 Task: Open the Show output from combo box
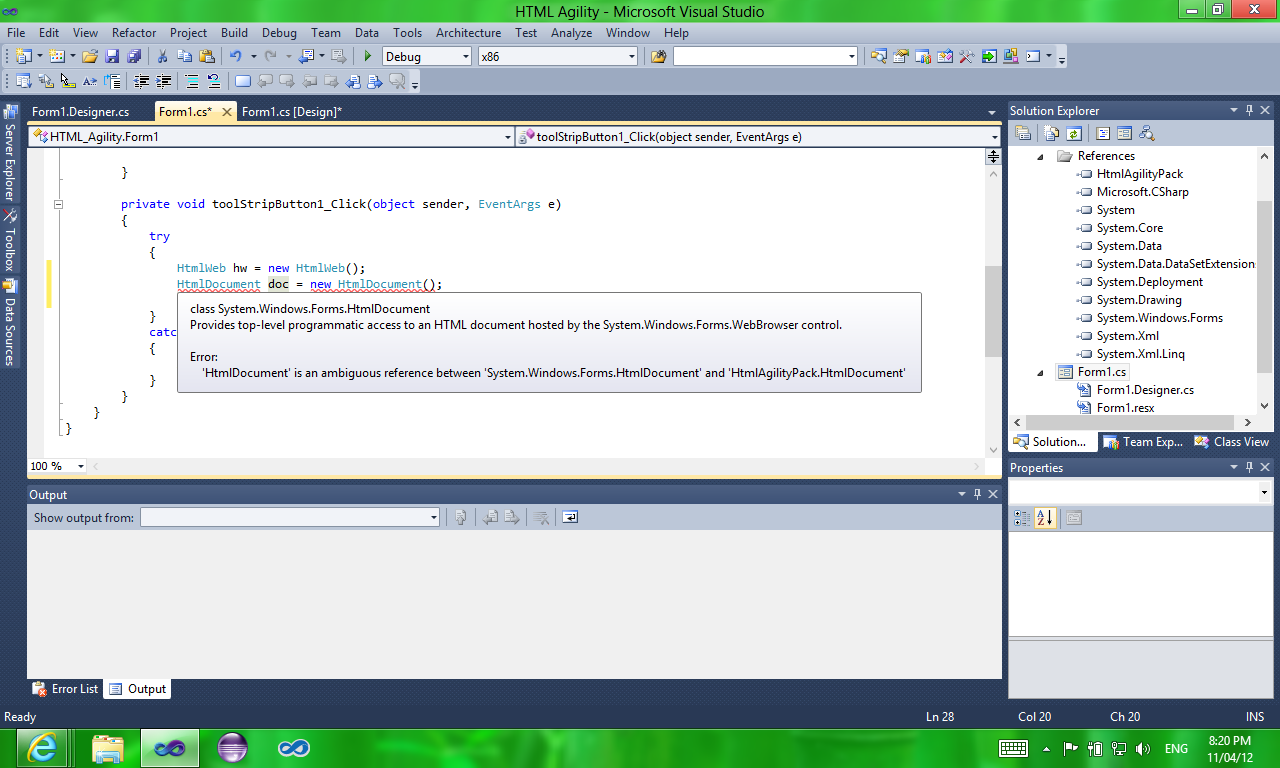290,517
